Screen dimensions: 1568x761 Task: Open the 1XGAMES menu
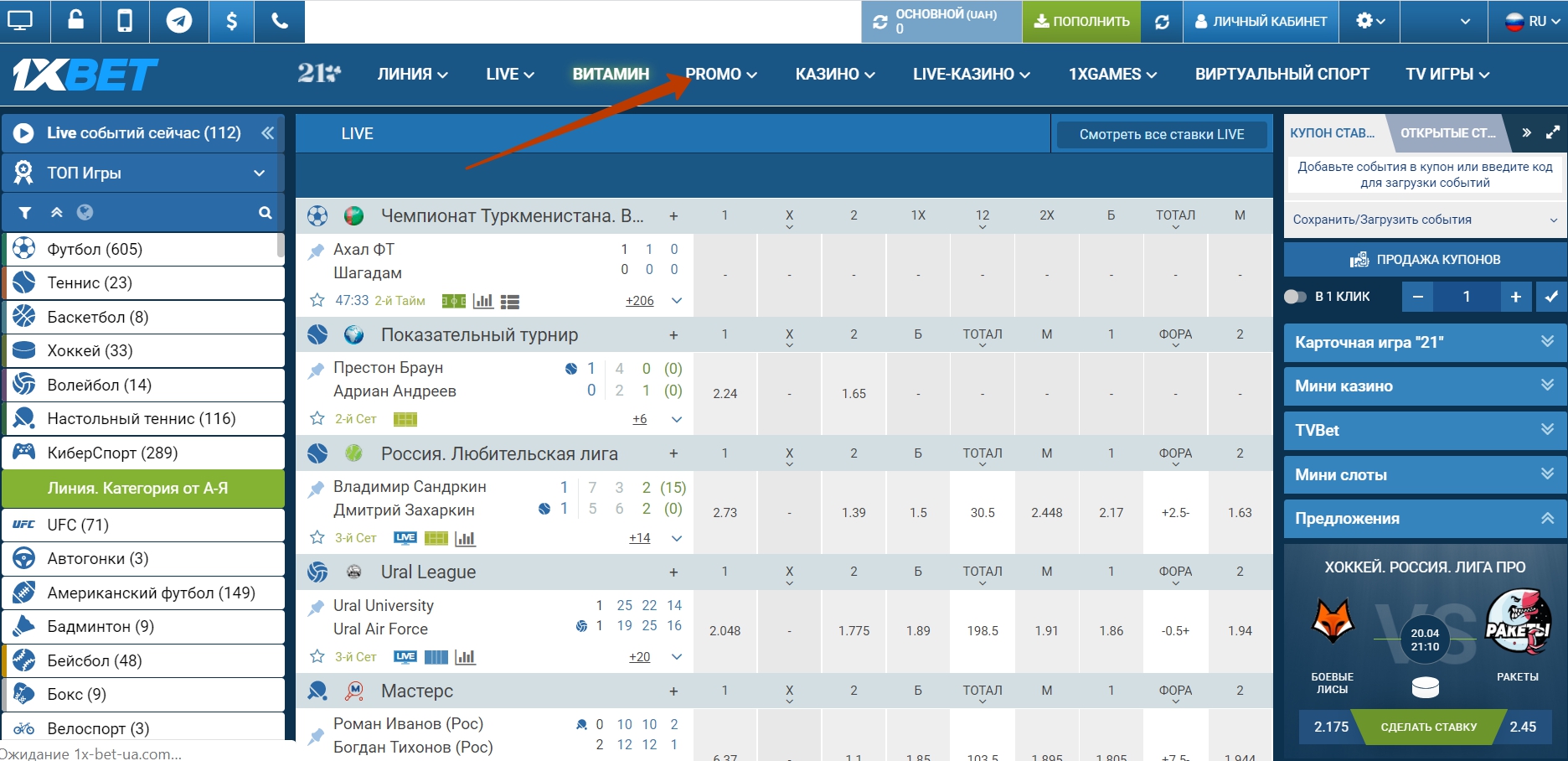click(x=1112, y=74)
